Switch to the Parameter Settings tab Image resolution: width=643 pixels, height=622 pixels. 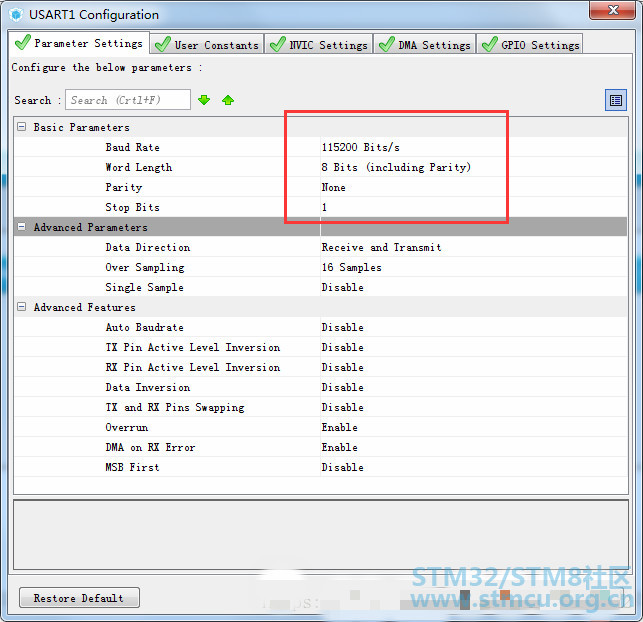79,43
